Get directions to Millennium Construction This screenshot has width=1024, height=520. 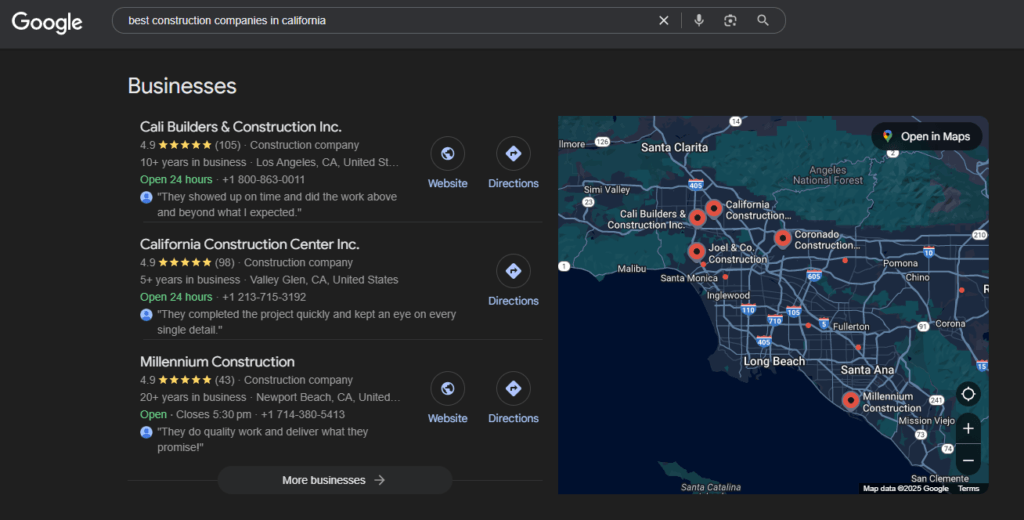click(513, 389)
